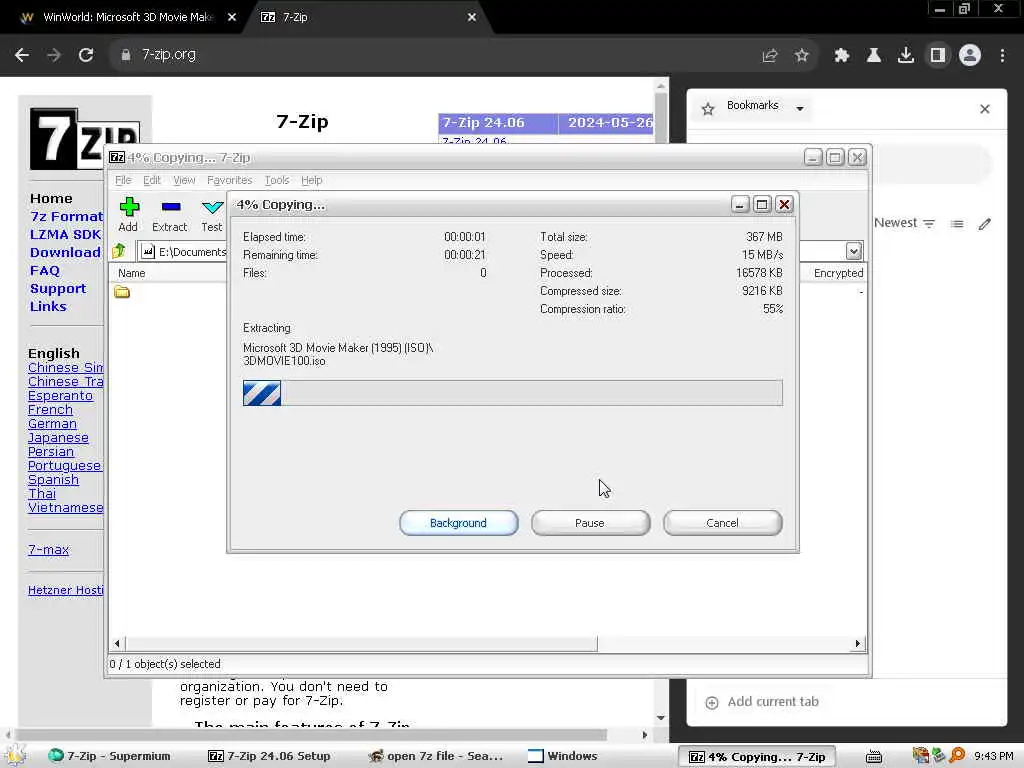This screenshot has height=768, width=1024.
Task: Click the taskbar clock showing 9:43 PM
Action: pyautogui.click(x=994, y=756)
